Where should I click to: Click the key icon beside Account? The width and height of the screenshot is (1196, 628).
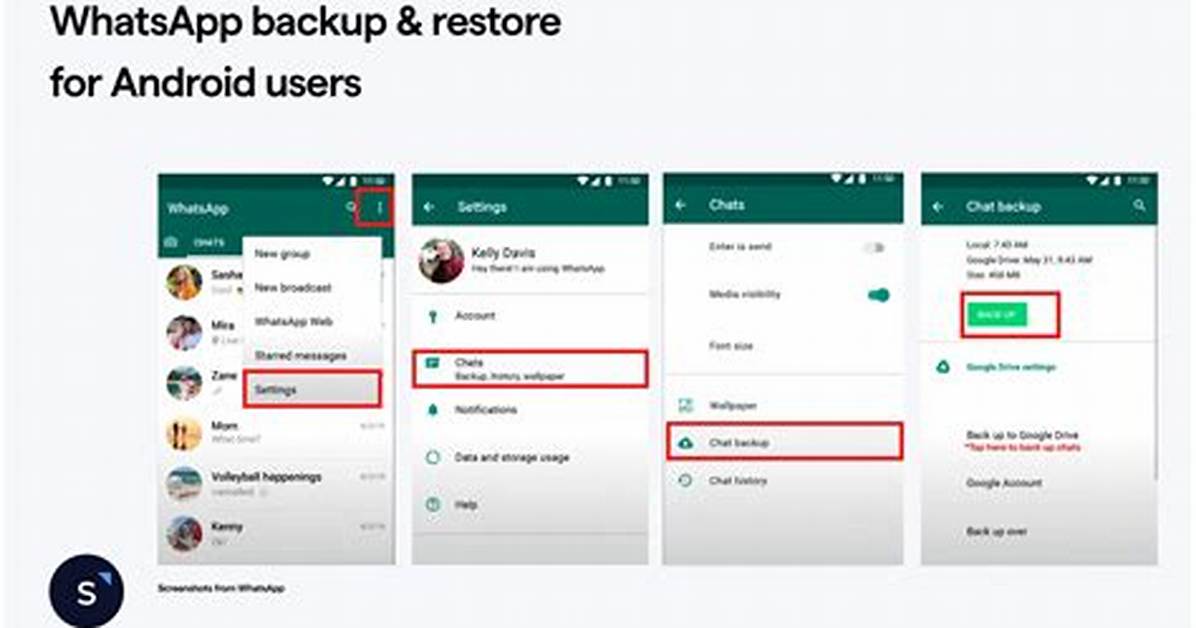pyautogui.click(x=433, y=316)
